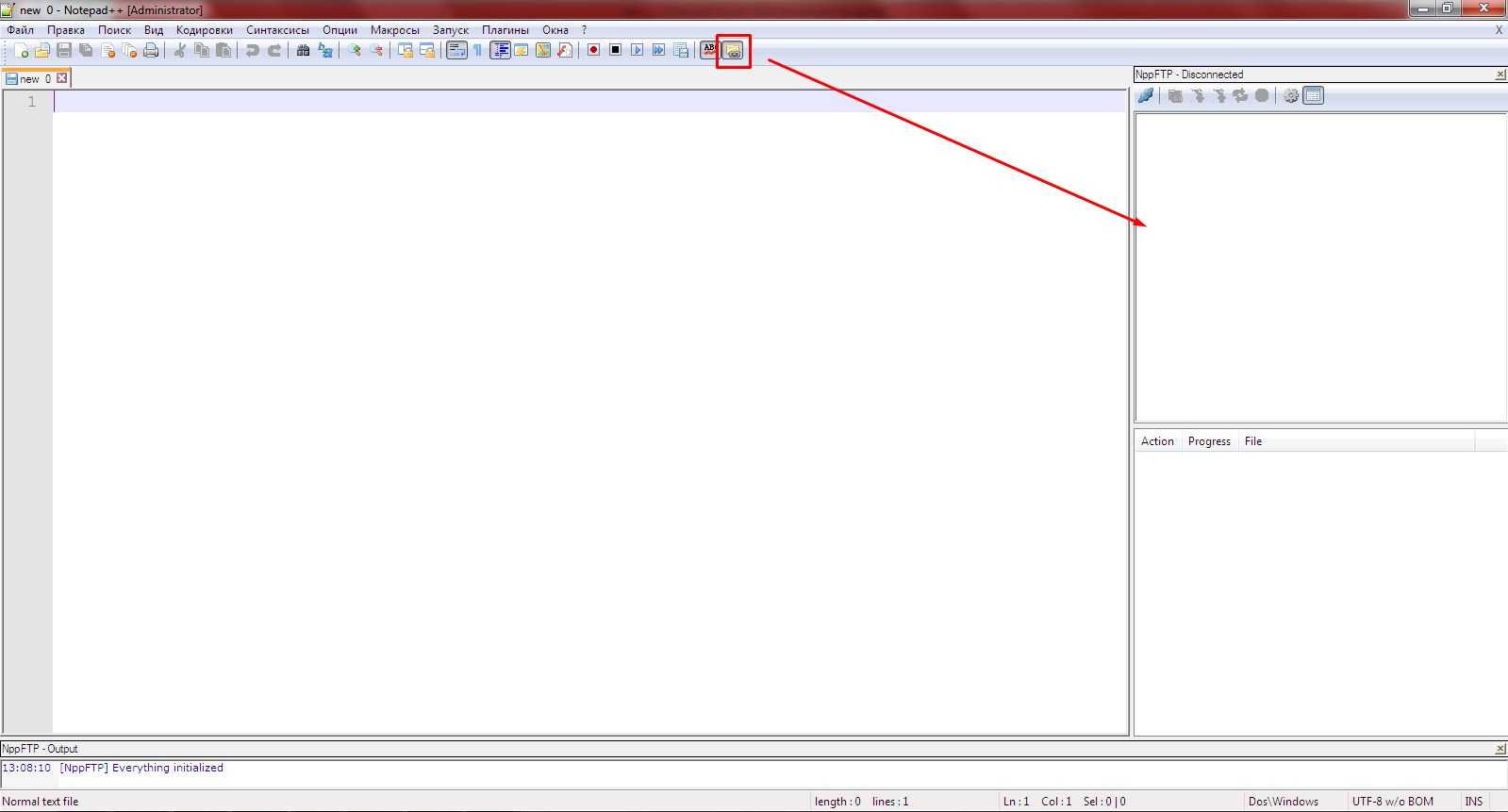The width and height of the screenshot is (1508, 812).
Task: Toggle Show All Characters pilcrow icon
Action: [x=478, y=50]
